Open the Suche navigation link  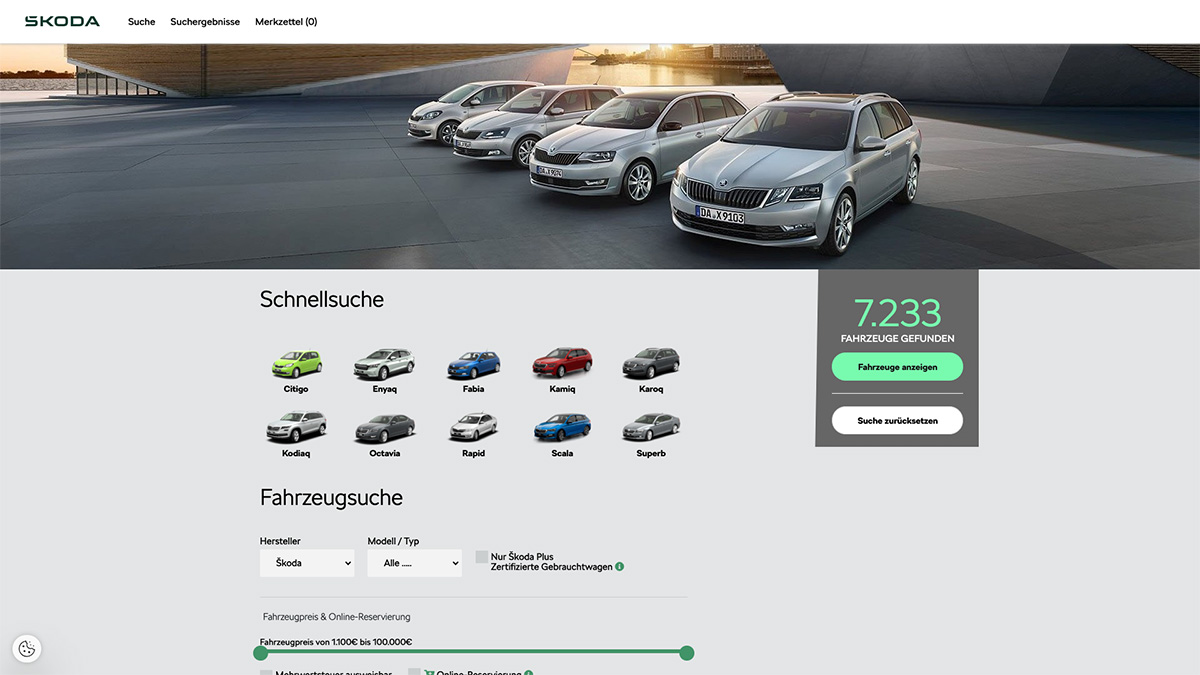pyautogui.click(x=141, y=22)
